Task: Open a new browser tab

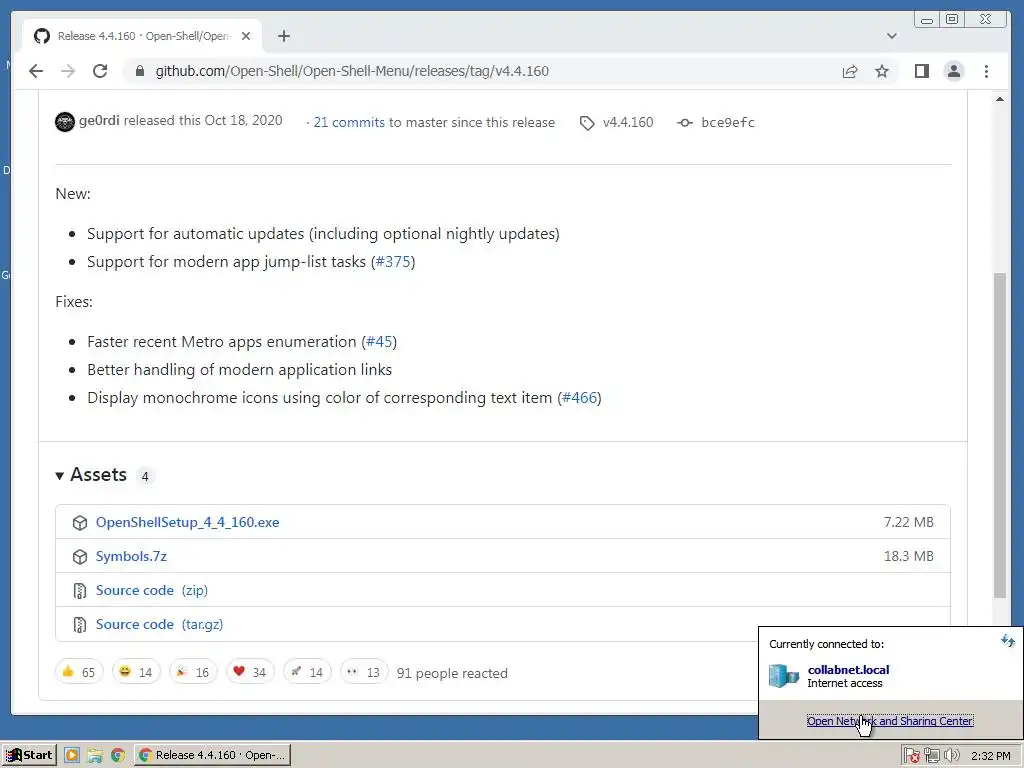Action: coord(283,36)
